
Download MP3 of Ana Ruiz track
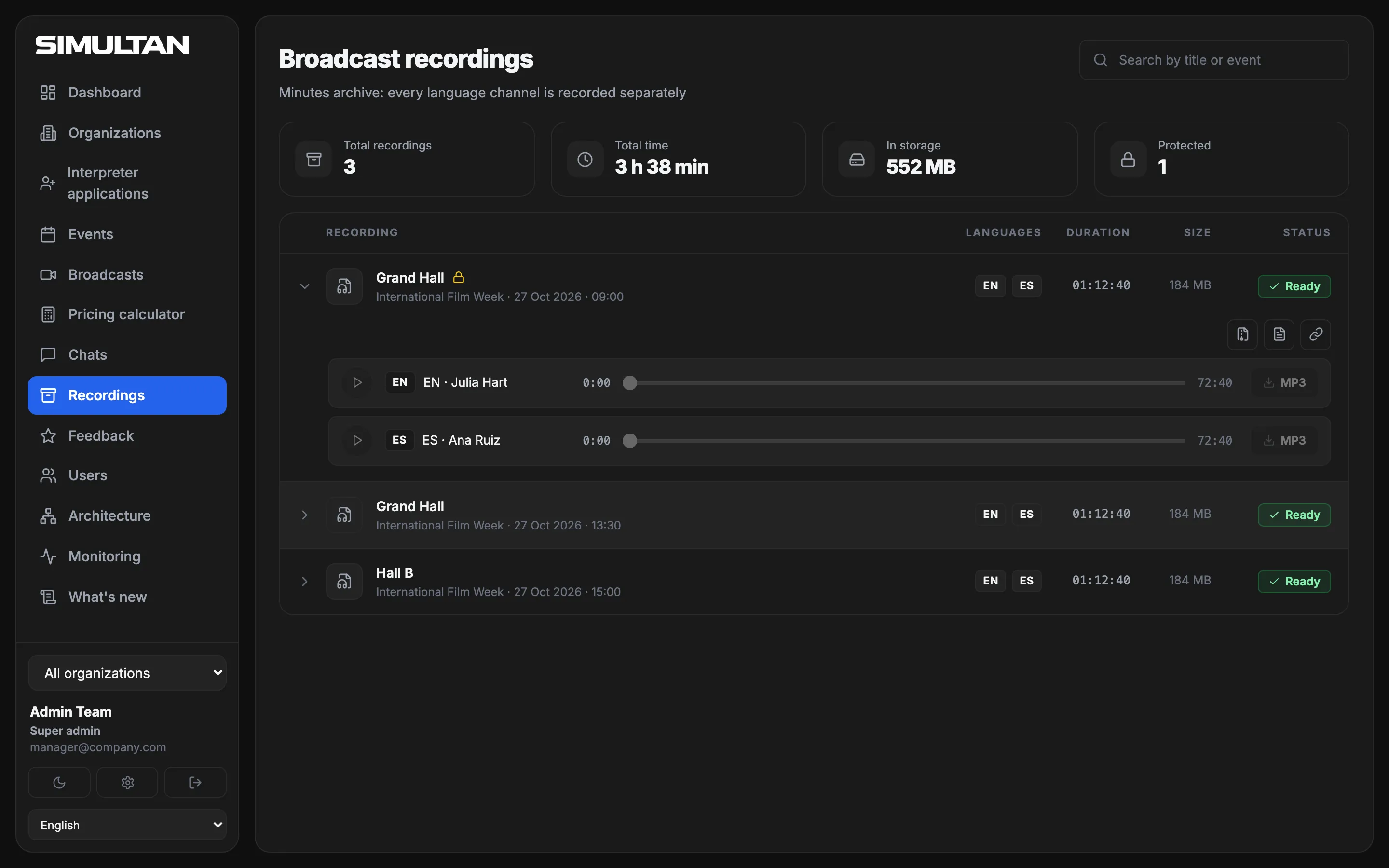[x=1284, y=440]
